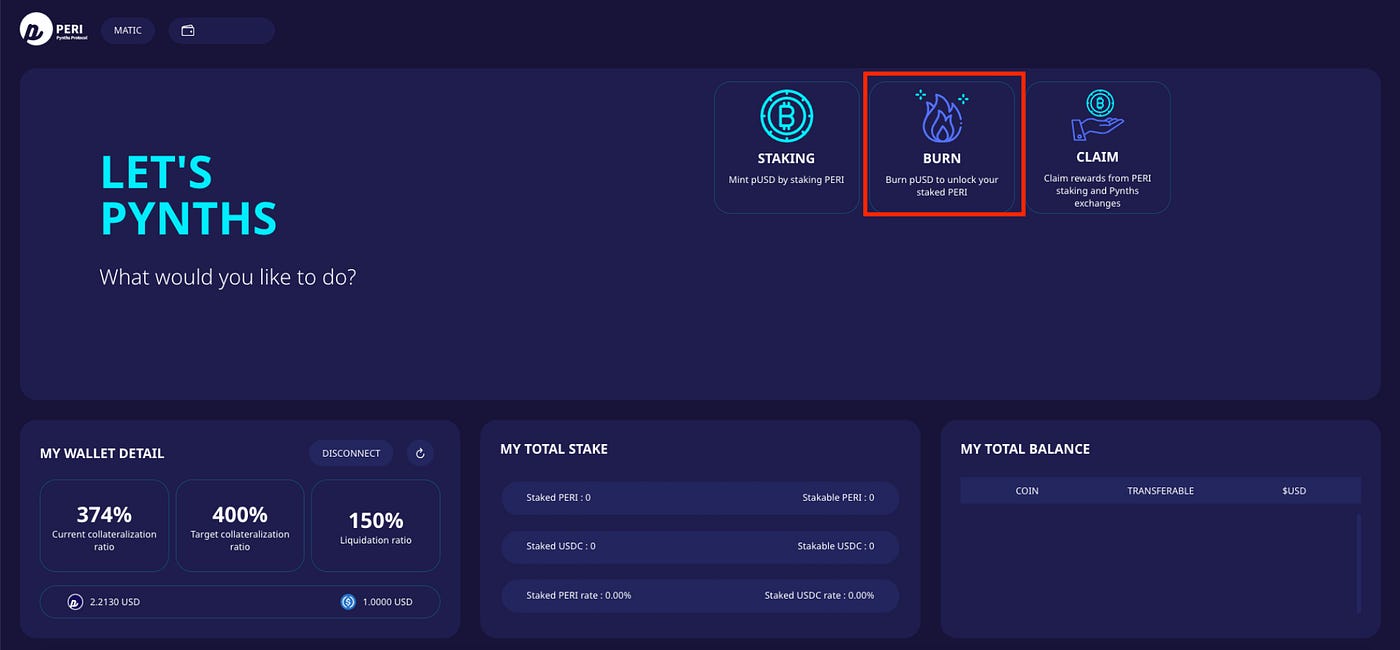Click the balance table scrollbar
The image size is (1400, 650).
click(1358, 563)
